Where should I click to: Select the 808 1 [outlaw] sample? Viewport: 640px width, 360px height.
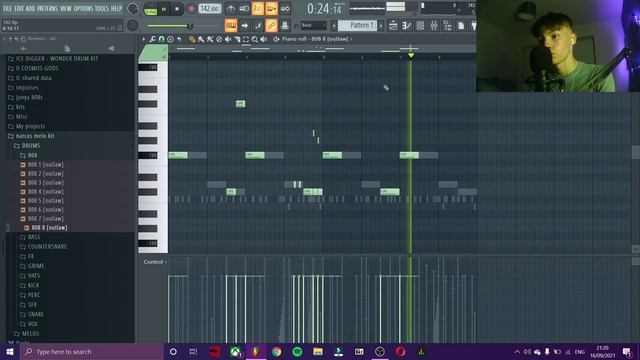[x=45, y=165]
